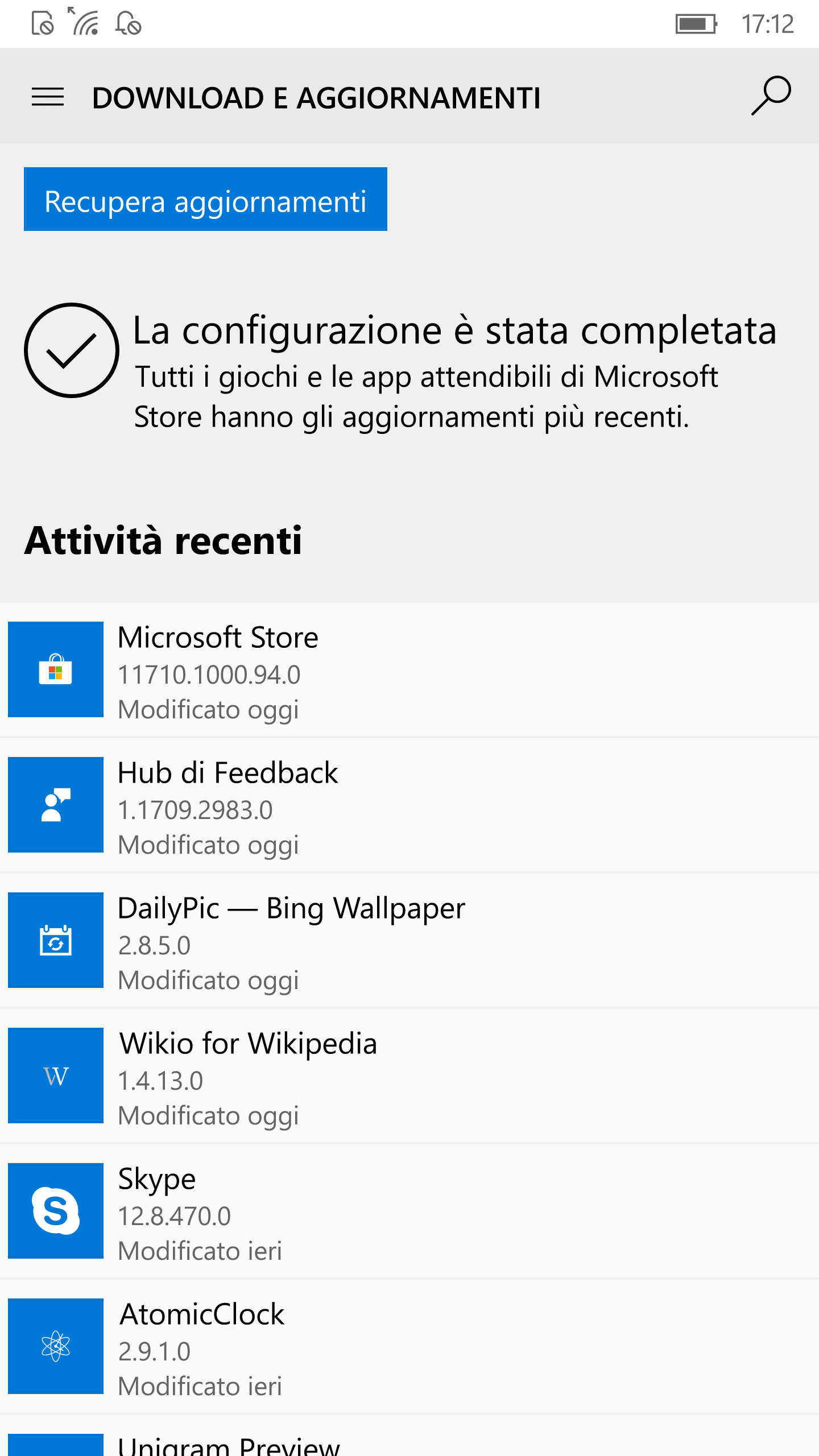Click the configuration completed checkmark circle
This screenshot has height=1456, width=819.
(72, 350)
